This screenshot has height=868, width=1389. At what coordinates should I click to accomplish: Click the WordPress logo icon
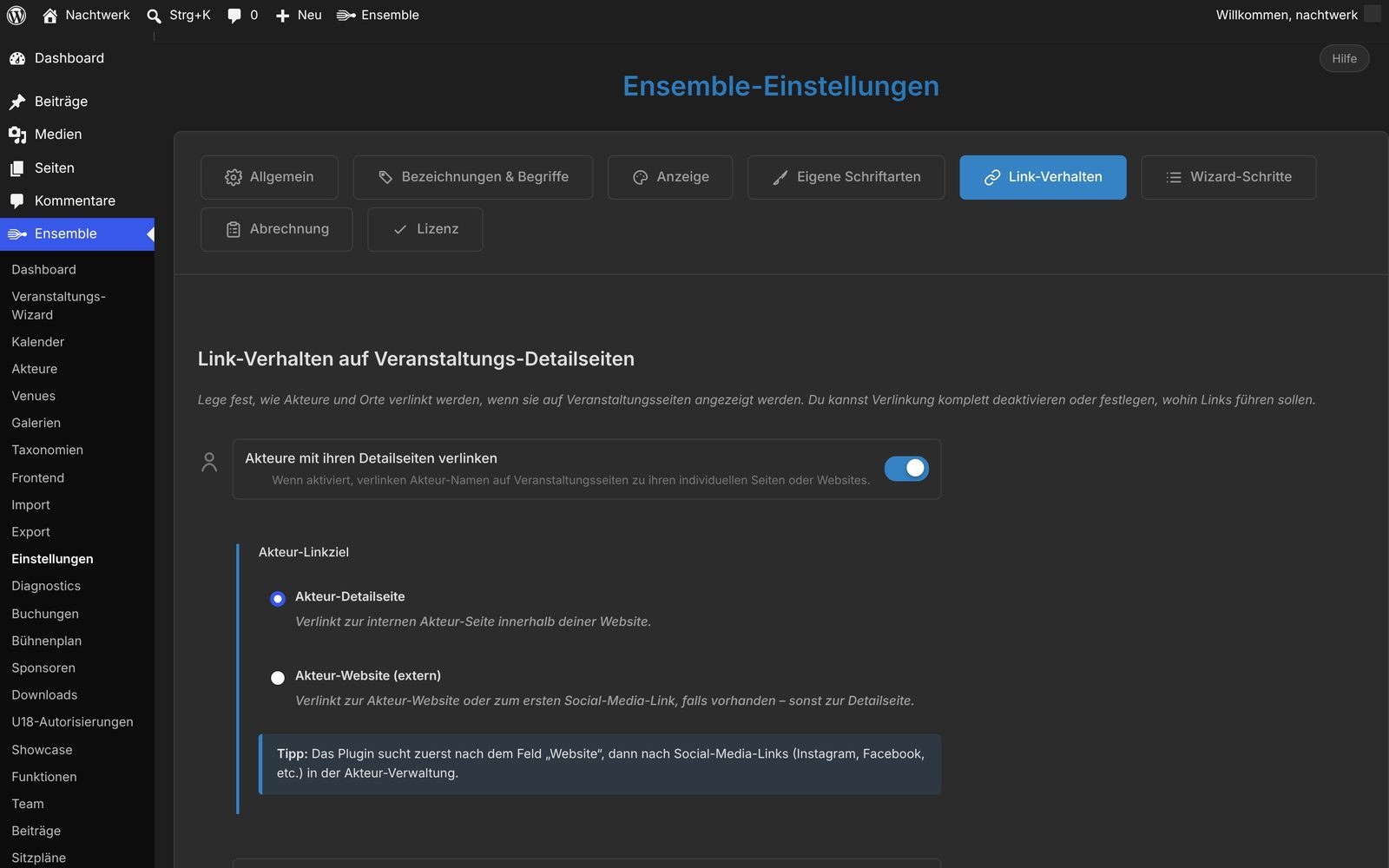pos(16,15)
